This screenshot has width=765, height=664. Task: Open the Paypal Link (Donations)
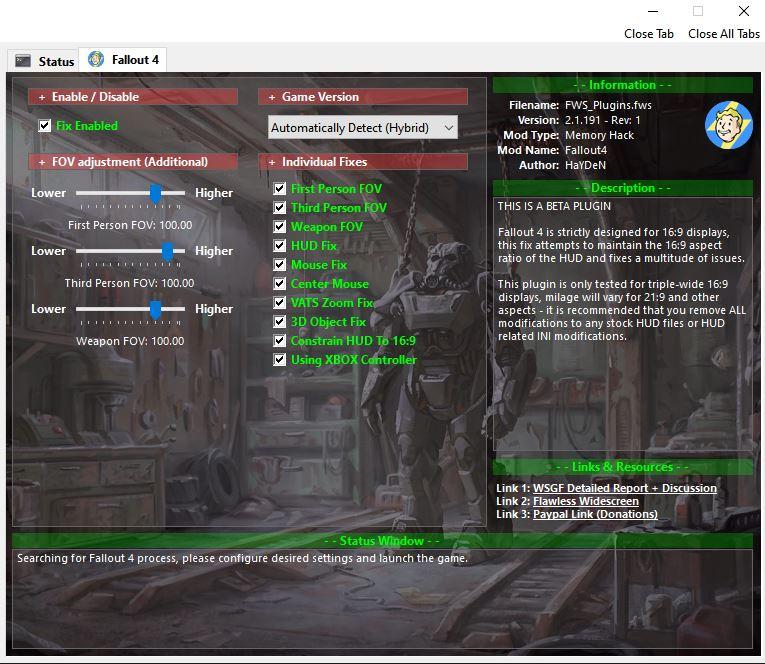pyautogui.click(x=594, y=514)
